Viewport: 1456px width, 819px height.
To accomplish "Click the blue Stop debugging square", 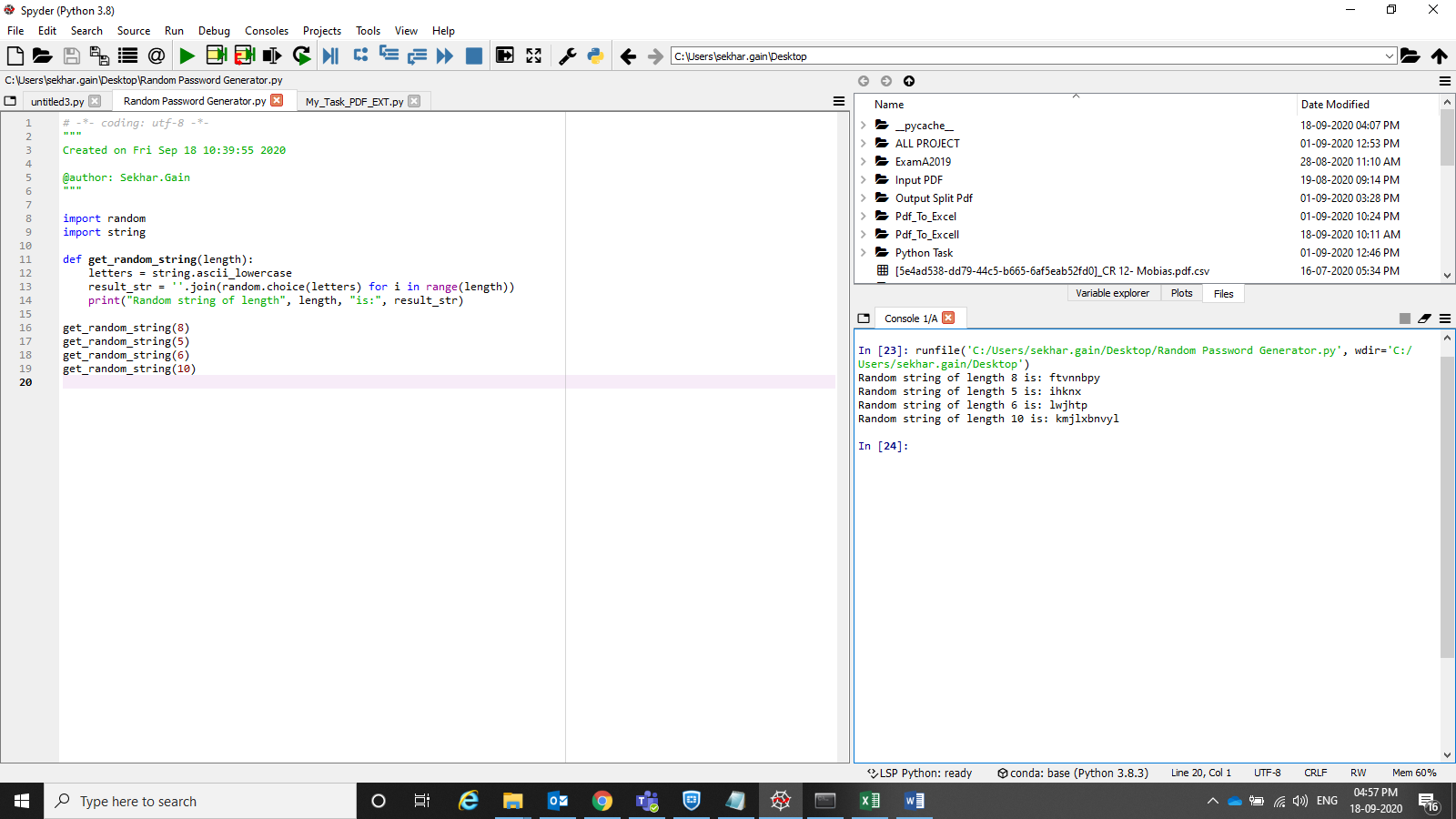I will click(473, 56).
